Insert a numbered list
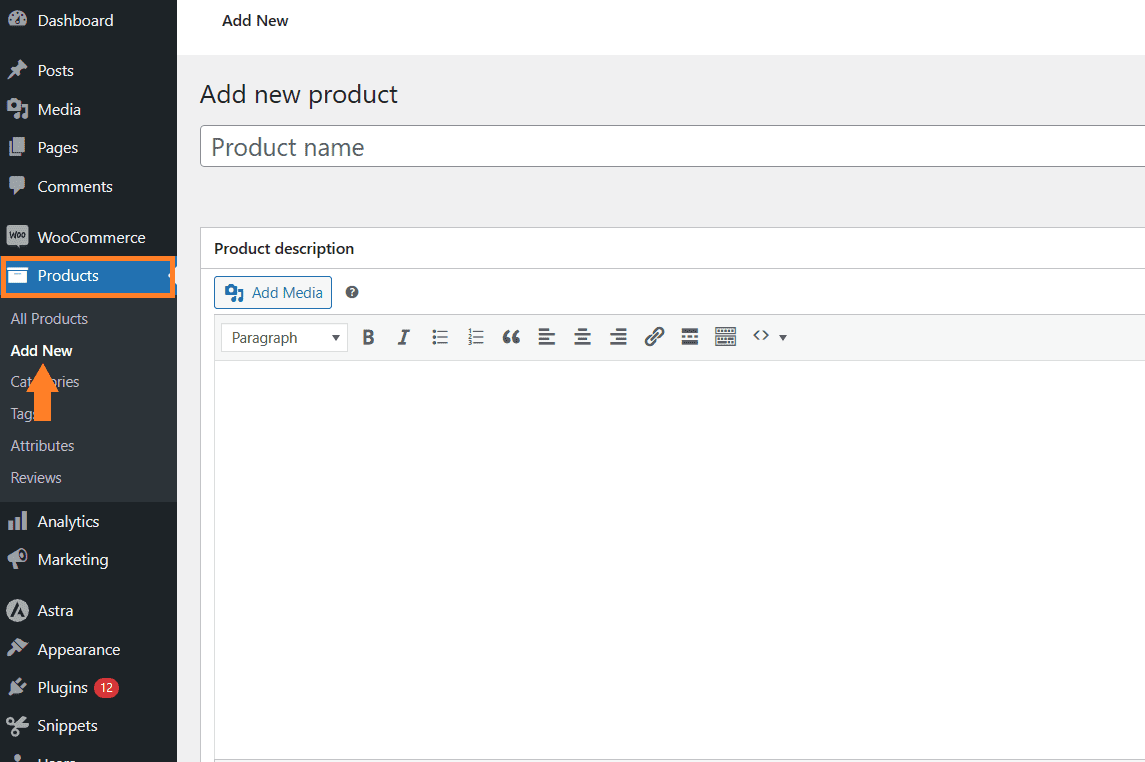The height and width of the screenshot is (762, 1145). pos(475,337)
